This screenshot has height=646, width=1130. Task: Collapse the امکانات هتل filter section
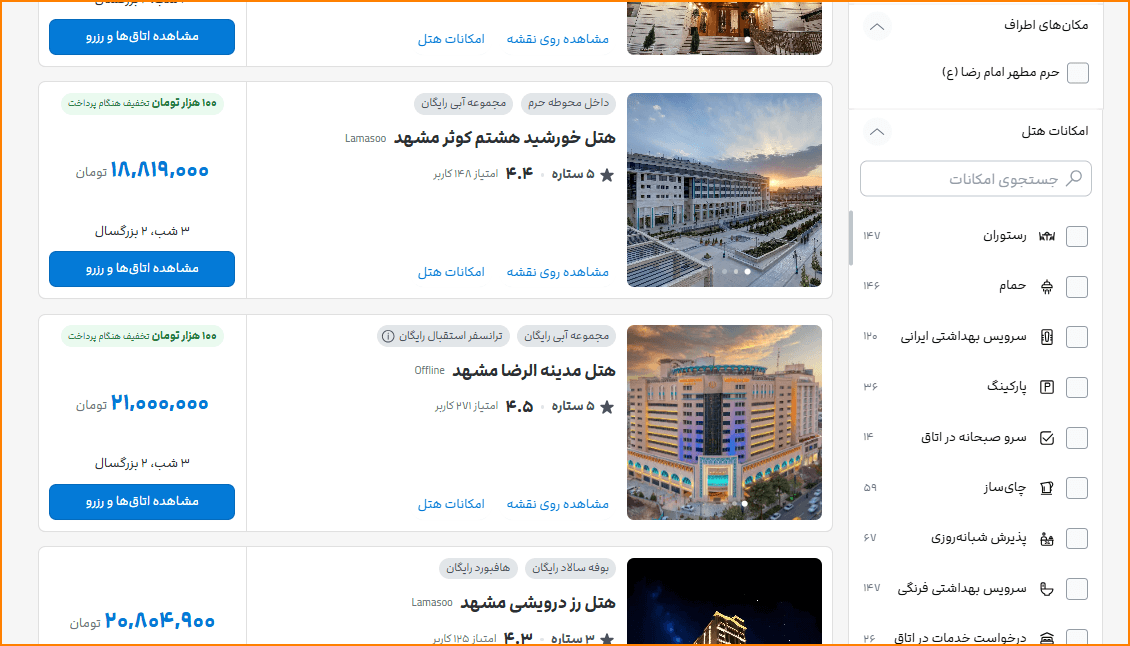tap(877, 131)
